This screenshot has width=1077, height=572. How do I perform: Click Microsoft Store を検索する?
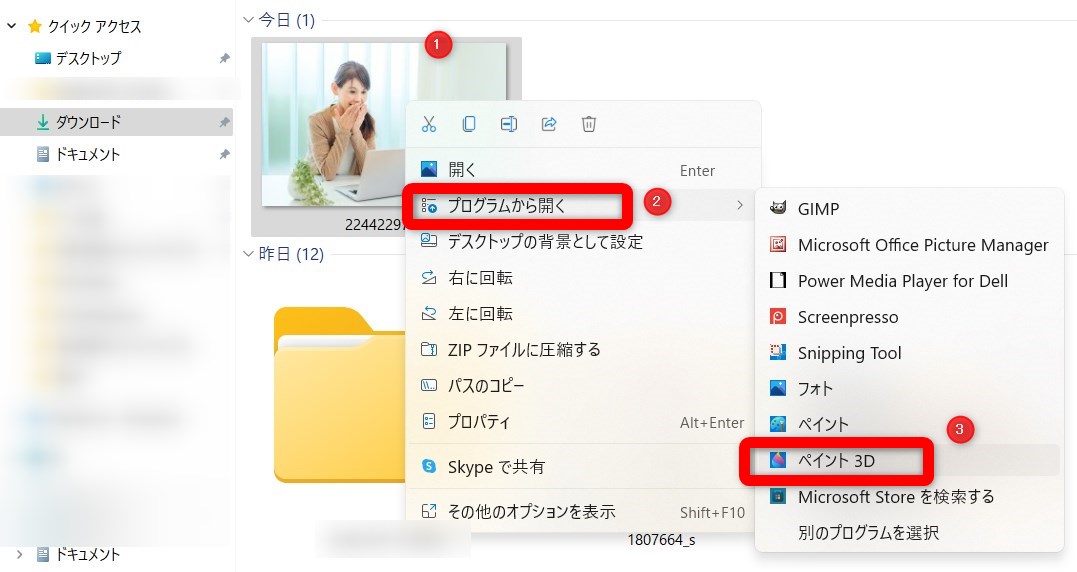point(895,497)
